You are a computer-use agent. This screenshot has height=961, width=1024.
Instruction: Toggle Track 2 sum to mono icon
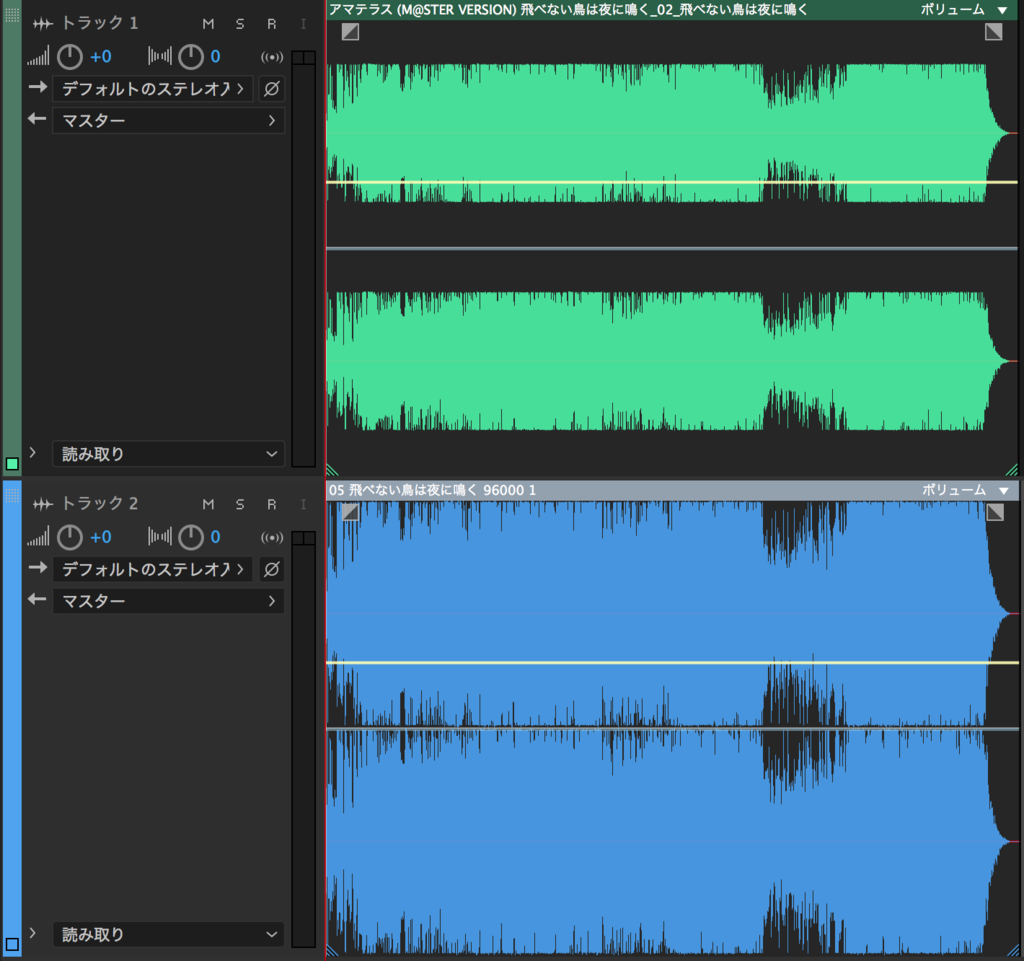coord(272,537)
